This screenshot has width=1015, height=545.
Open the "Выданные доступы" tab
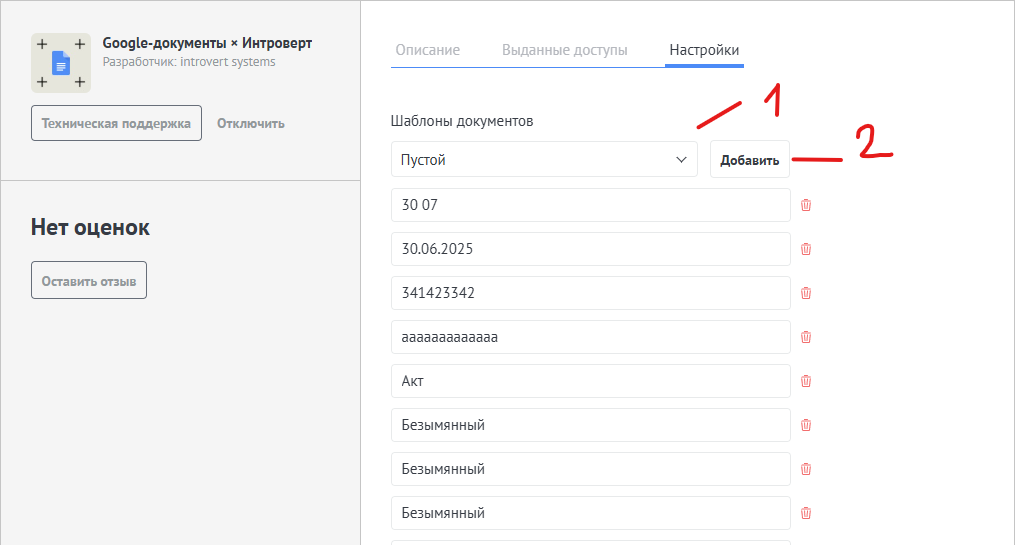pos(564,50)
